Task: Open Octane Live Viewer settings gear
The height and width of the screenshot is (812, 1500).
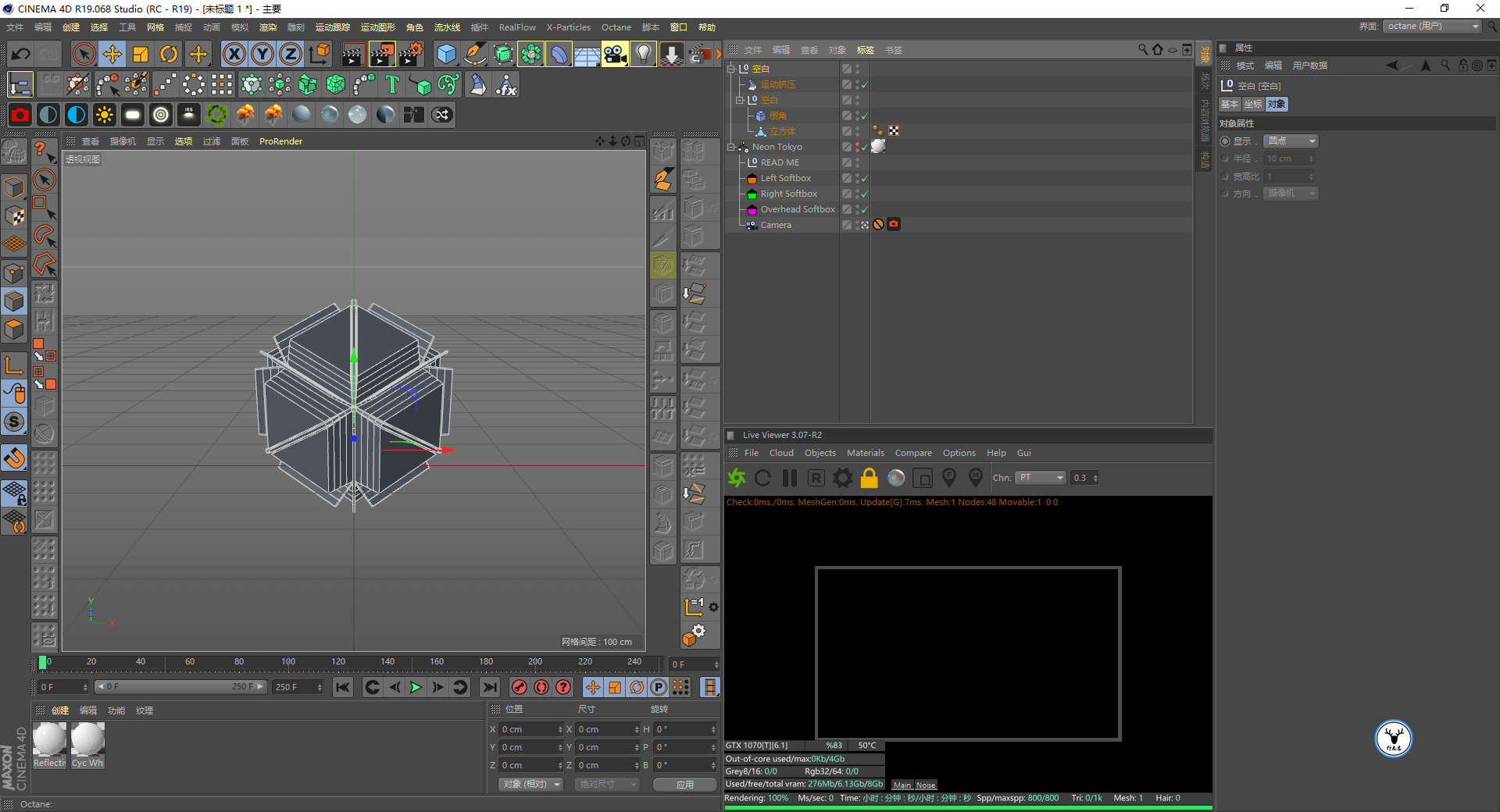Action: [x=843, y=478]
